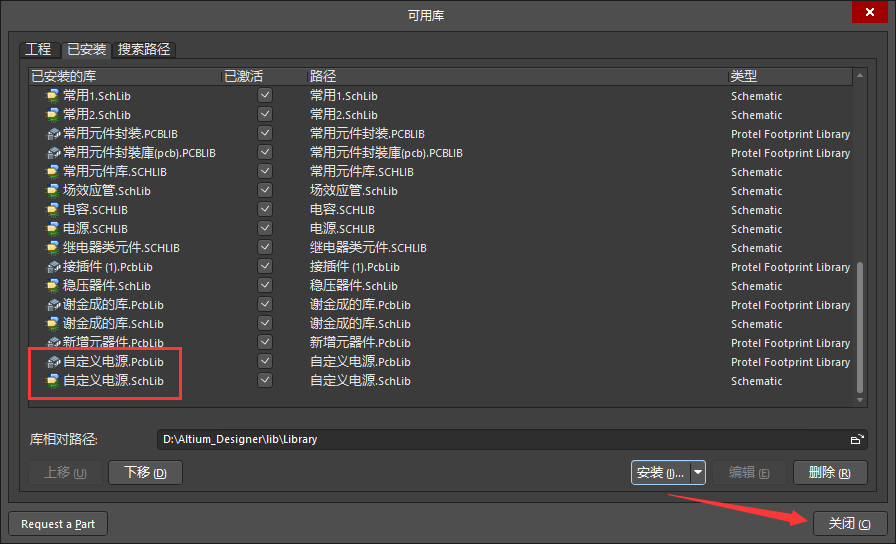Click the 接插件 (1).PcbLib path cell
Viewport: 896px width, 544px height.
tap(355, 267)
